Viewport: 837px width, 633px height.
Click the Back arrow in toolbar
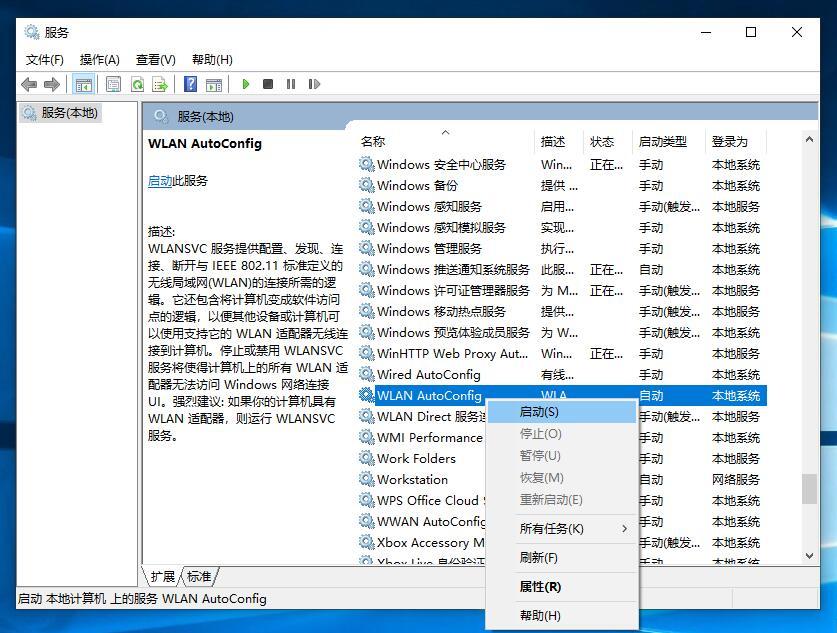click(x=29, y=85)
